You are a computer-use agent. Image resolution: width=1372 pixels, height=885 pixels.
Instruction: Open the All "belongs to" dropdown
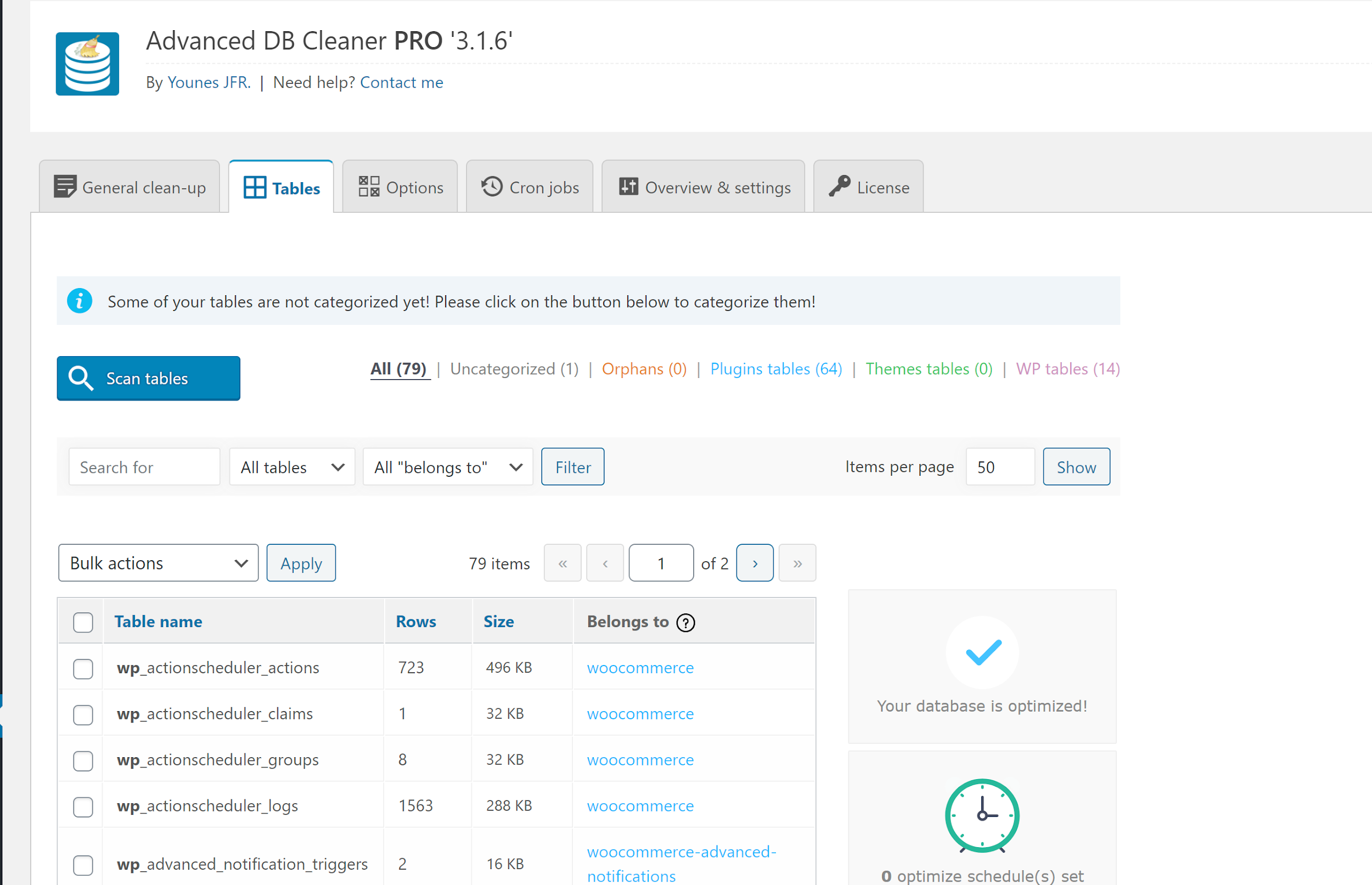[448, 467]
